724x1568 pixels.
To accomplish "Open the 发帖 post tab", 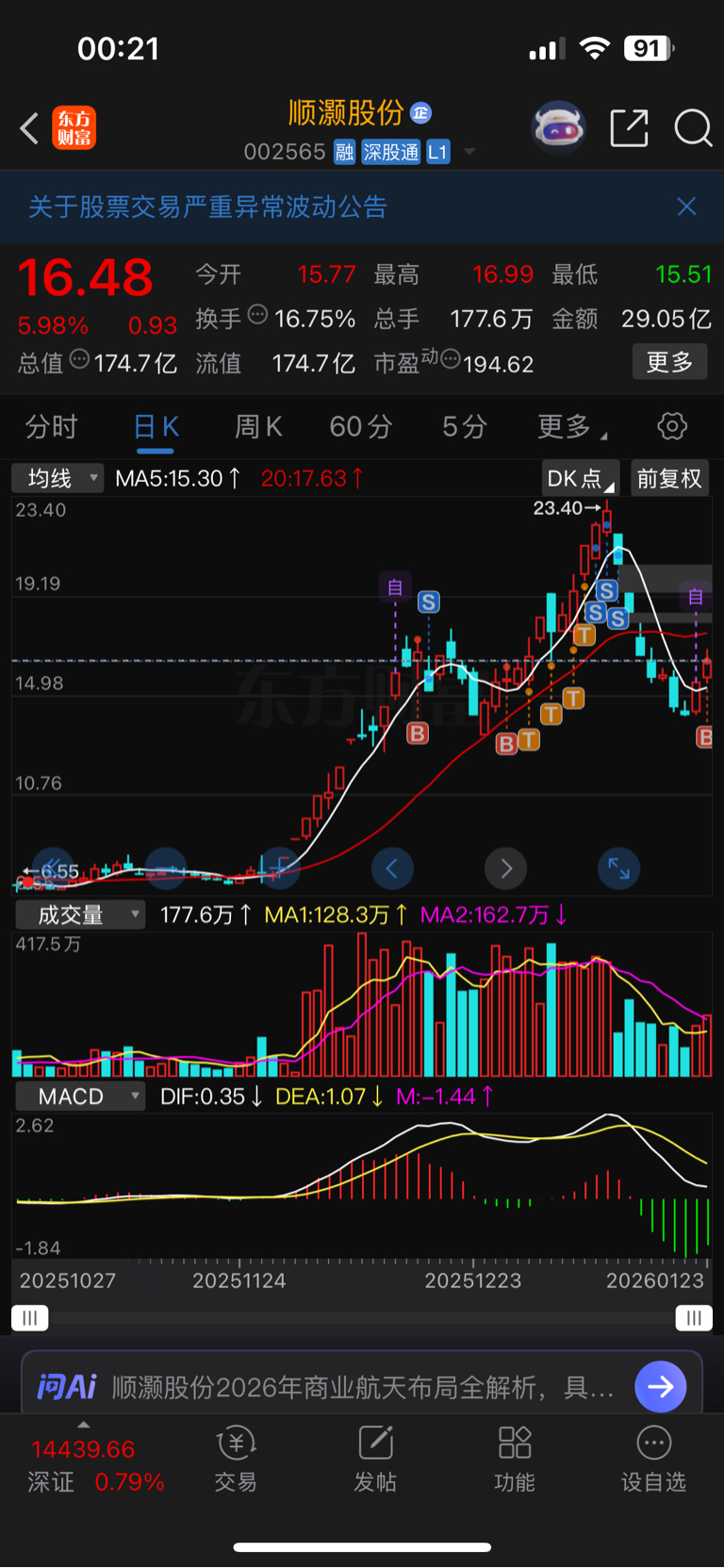I will pos(375,1459).
